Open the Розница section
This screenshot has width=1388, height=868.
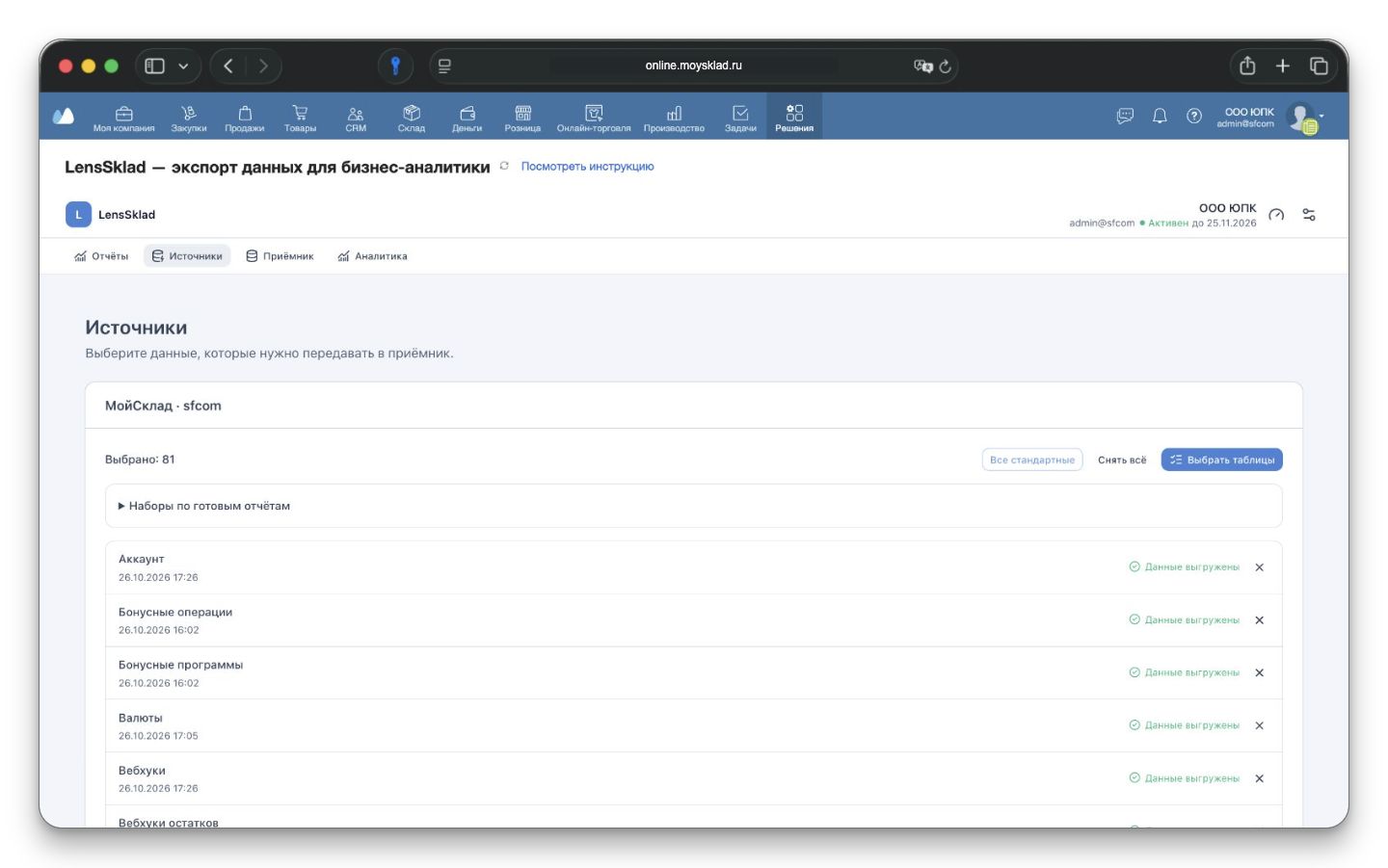[522, 118]
